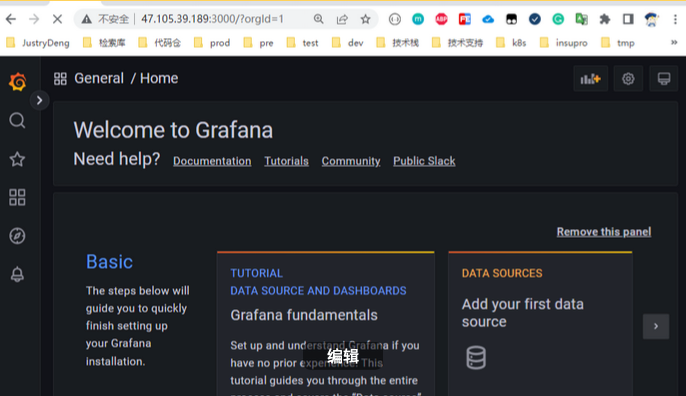The height and width of the screenshot is (396, 686).
Task: Click the share page icon
Action: (342, 19)
